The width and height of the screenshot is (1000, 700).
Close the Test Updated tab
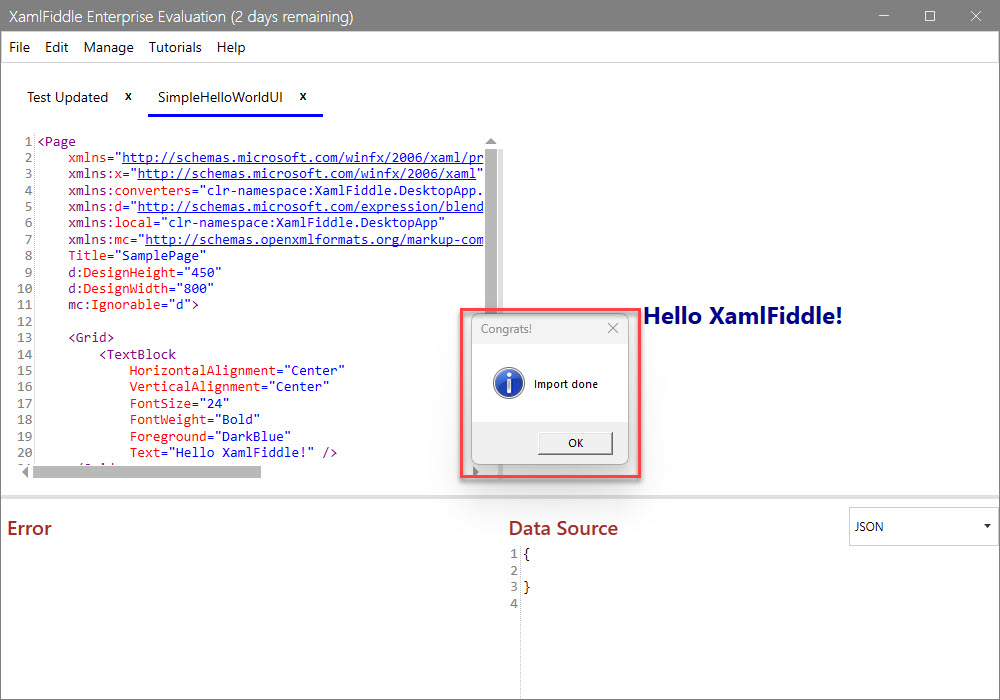(128, 96)
